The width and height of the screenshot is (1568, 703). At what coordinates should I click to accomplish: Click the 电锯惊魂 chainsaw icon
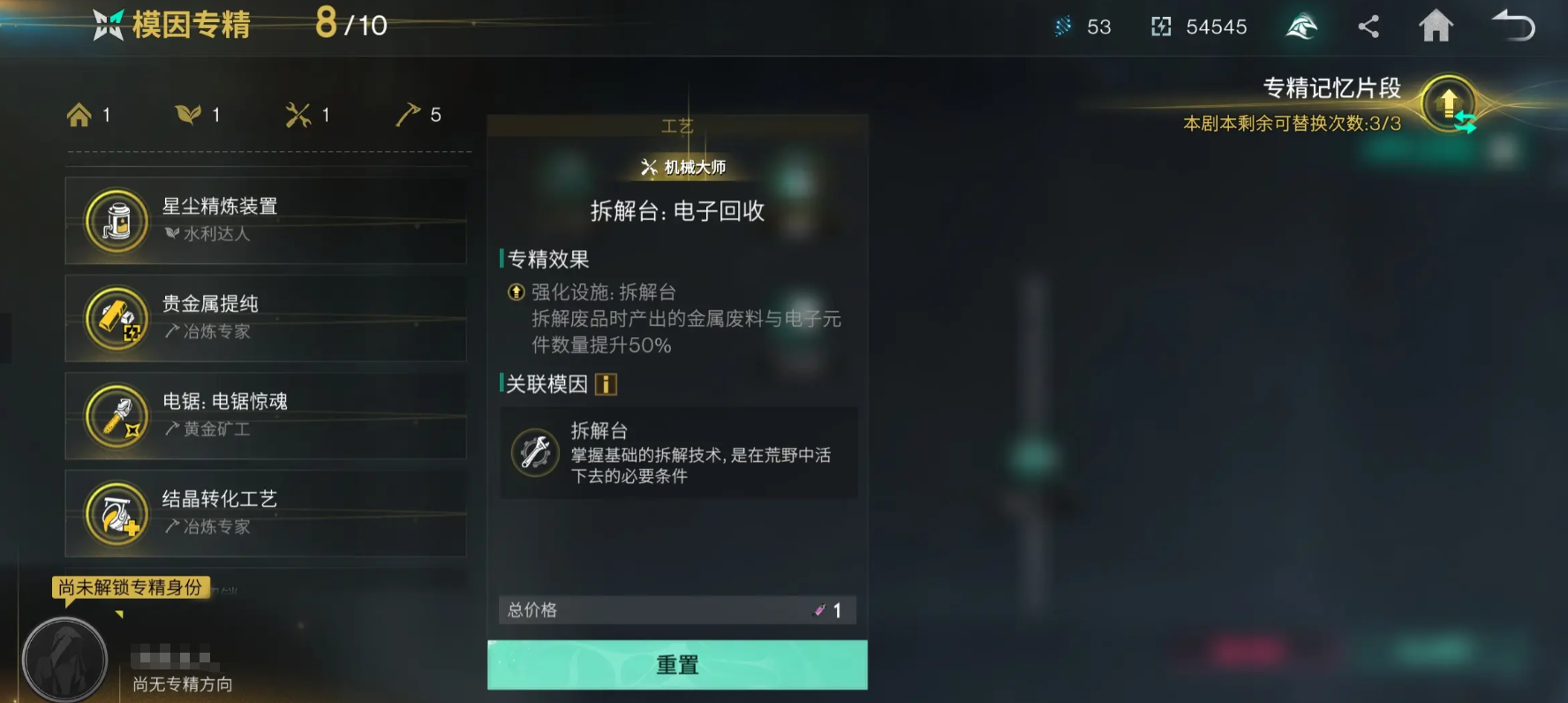117,416
